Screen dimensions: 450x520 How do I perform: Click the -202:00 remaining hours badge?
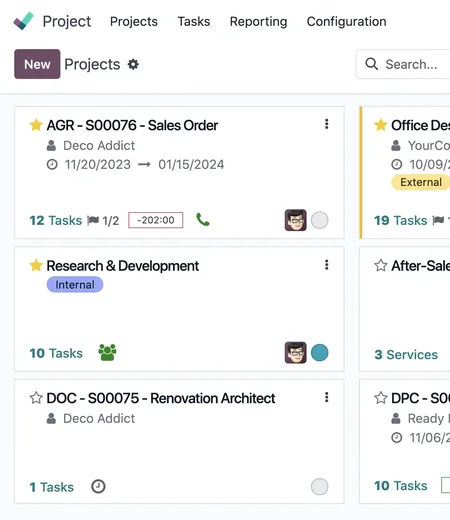click(x=156, y=220)
